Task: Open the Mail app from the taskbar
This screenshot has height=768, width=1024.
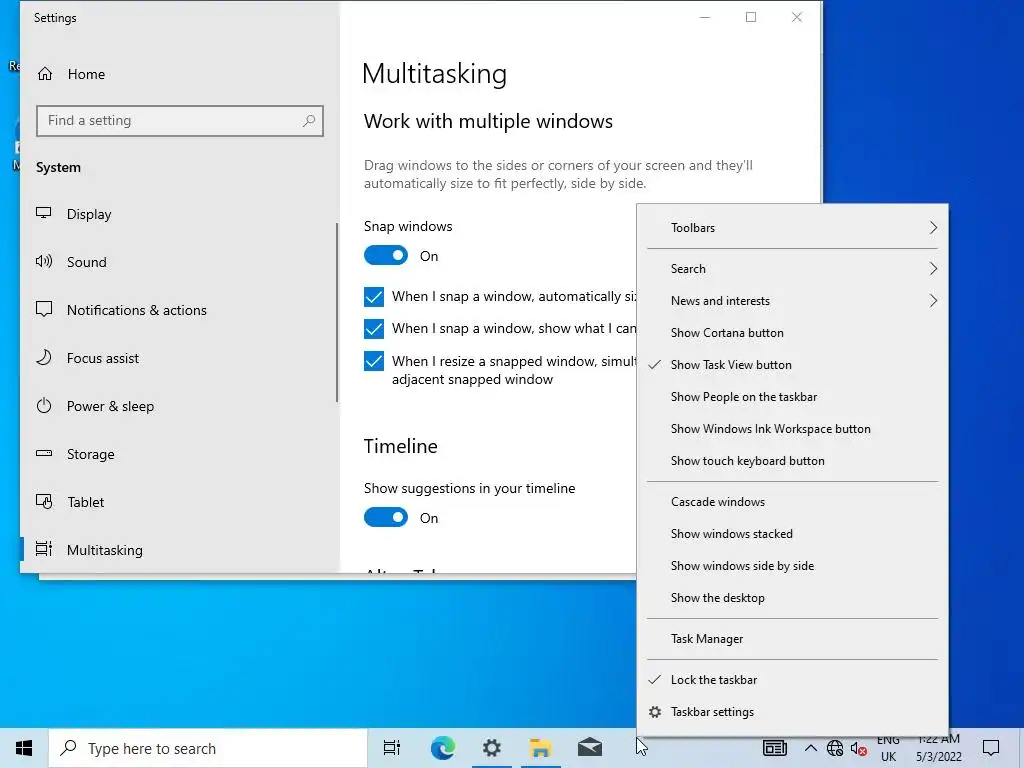Action: [x=590, y=748]
